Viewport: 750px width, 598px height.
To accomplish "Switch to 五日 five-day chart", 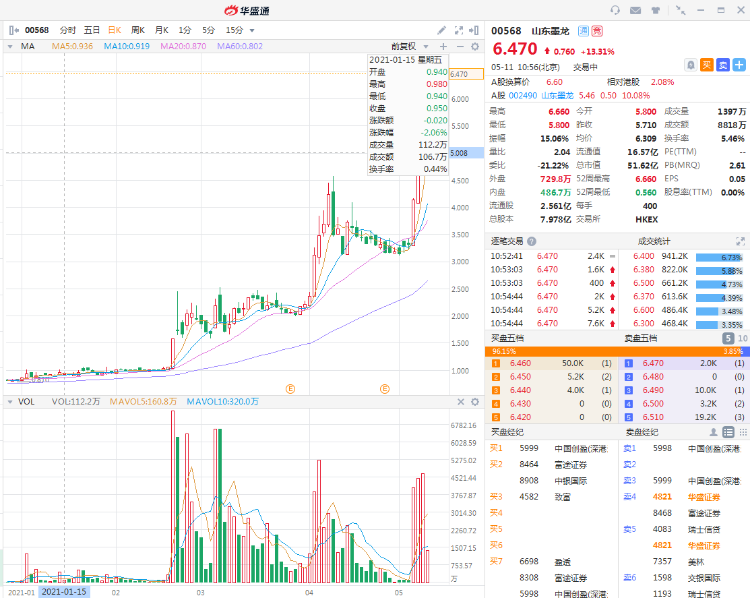I will click(x=91, y=30).
